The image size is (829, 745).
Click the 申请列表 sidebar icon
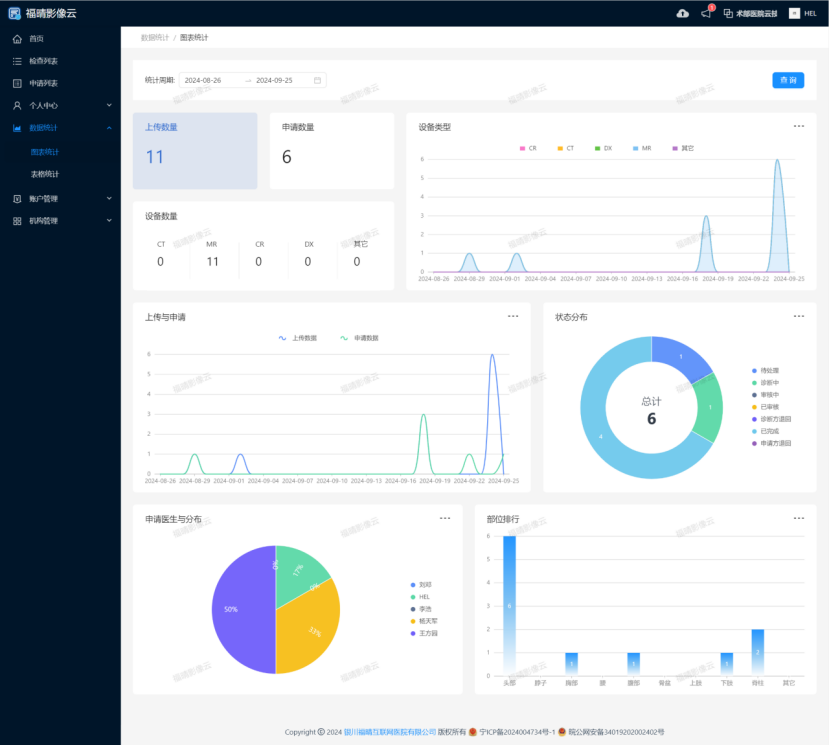17,84
